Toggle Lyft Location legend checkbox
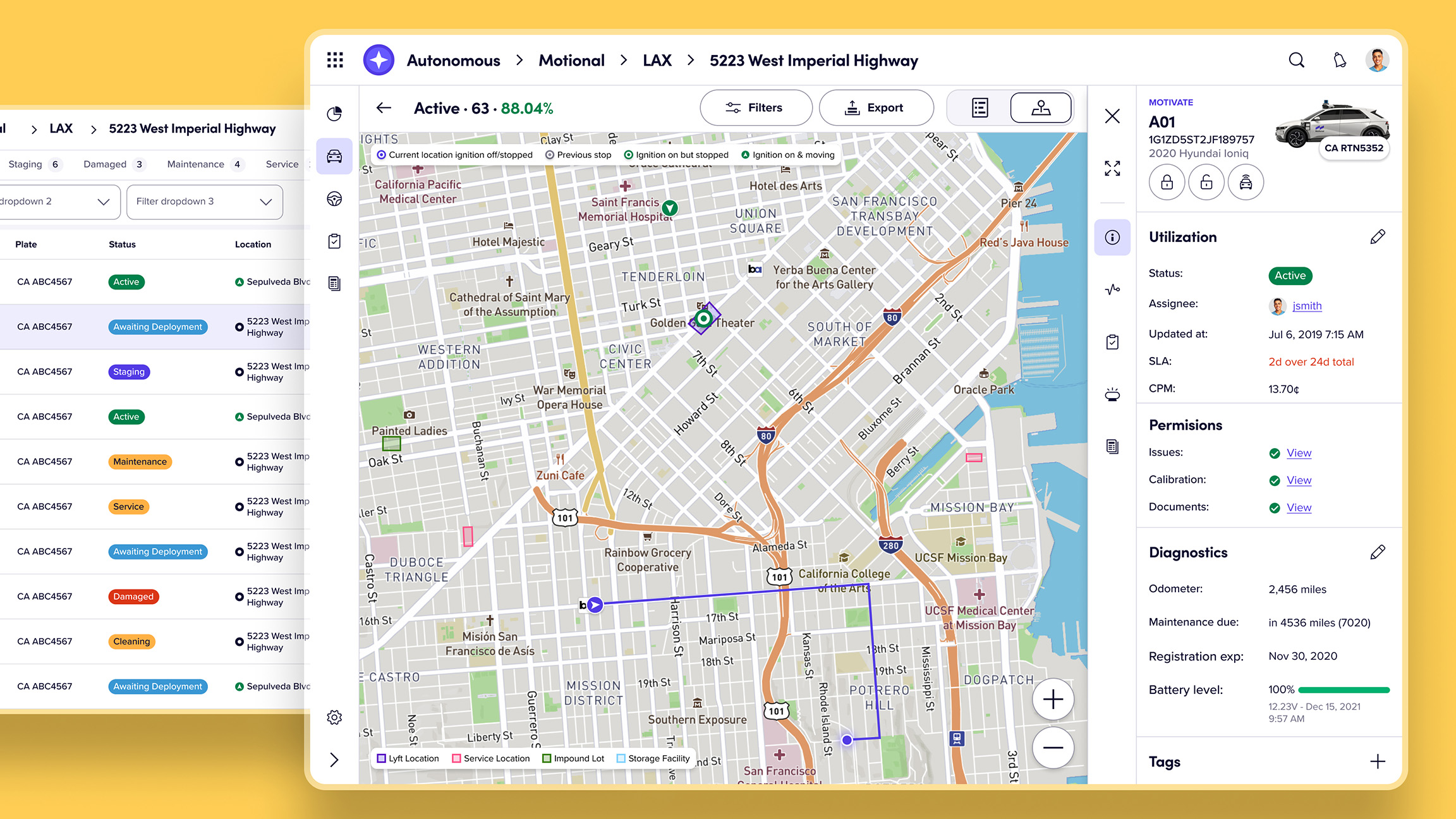 [x=382, y=758]
